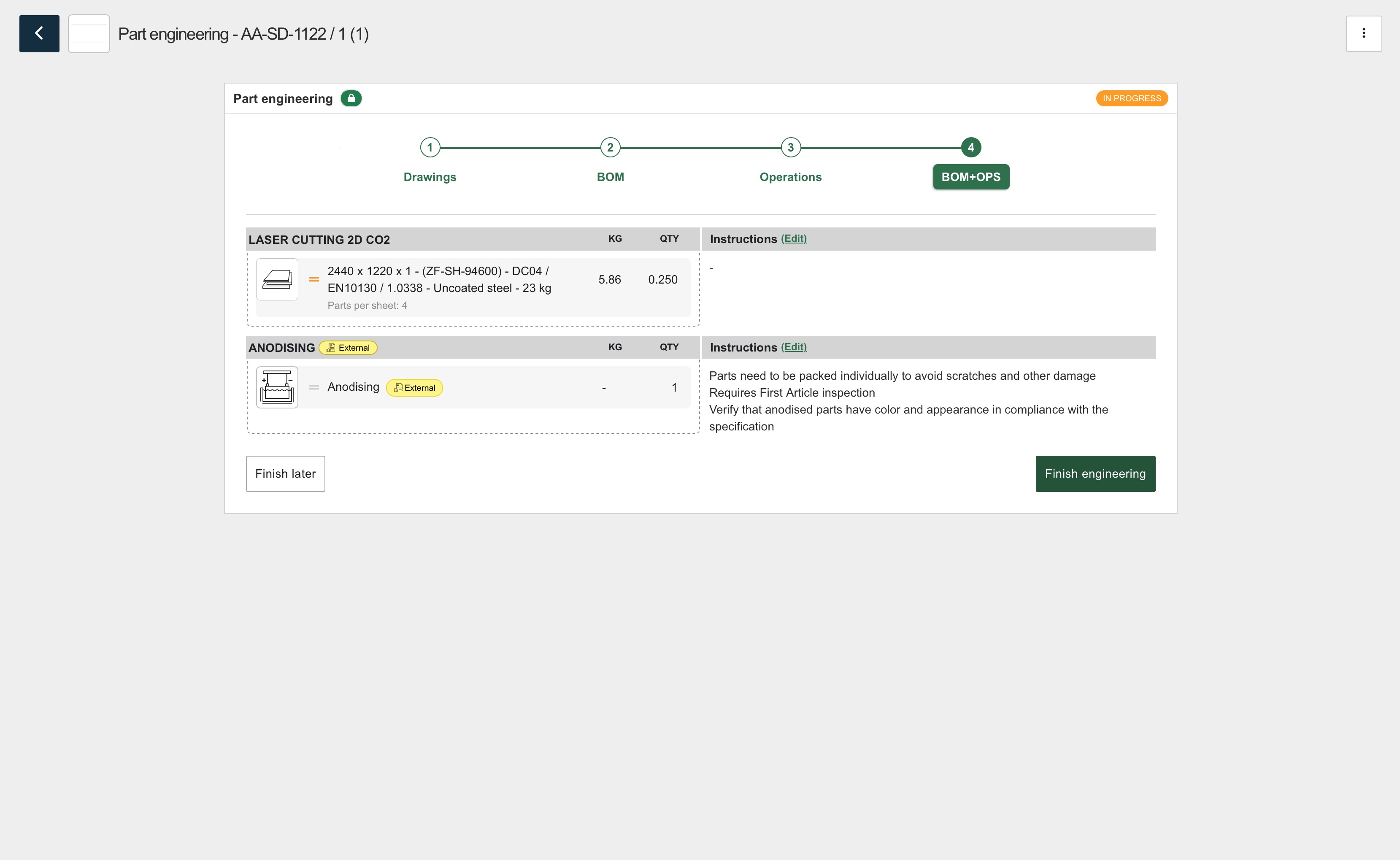Click the back arrow button
This screenshot has height=860, width=1400.
click(39, 34)
